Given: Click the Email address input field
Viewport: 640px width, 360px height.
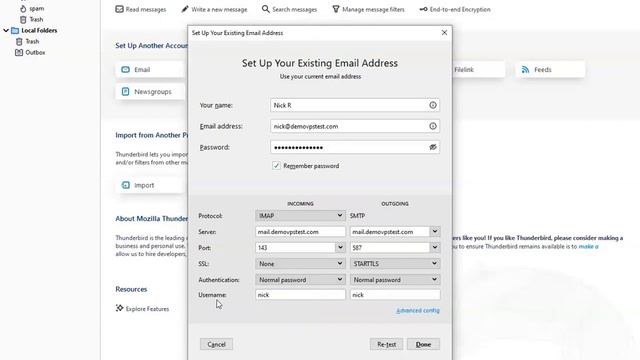Looking at the screenshot, I should tap(355, 126).
